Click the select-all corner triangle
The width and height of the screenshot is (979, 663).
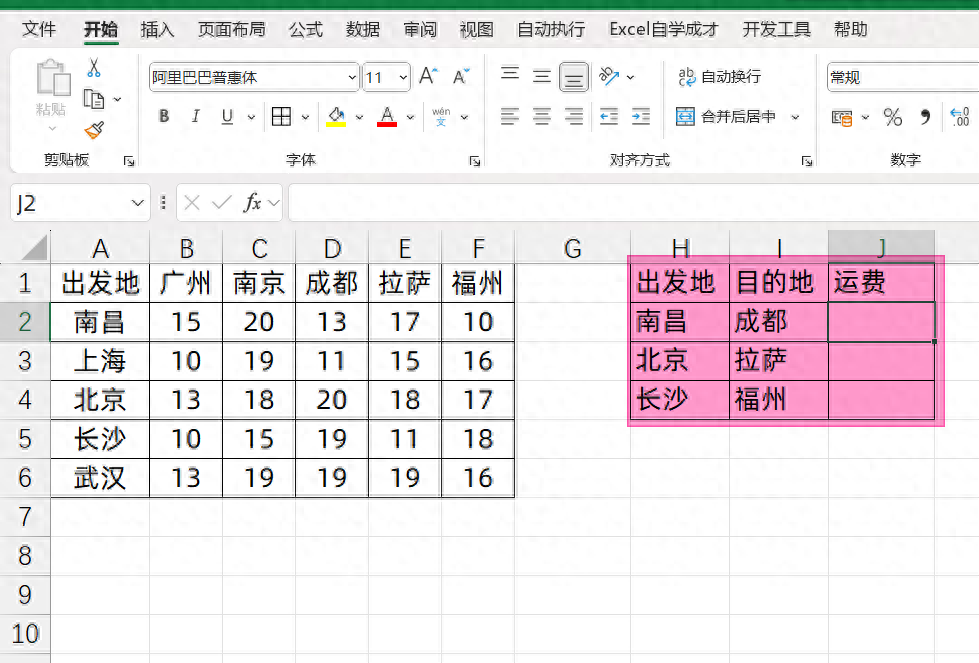pos(34,247)
